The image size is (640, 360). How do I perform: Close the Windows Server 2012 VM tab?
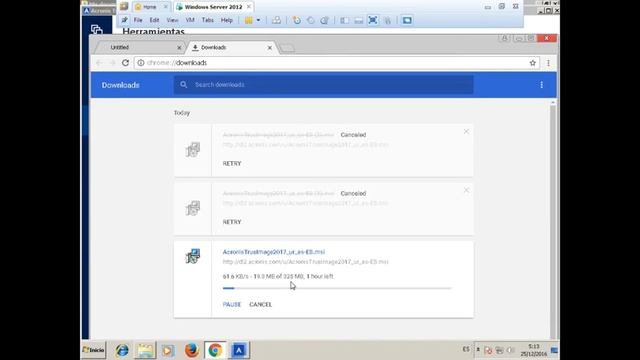pos(249,7)
